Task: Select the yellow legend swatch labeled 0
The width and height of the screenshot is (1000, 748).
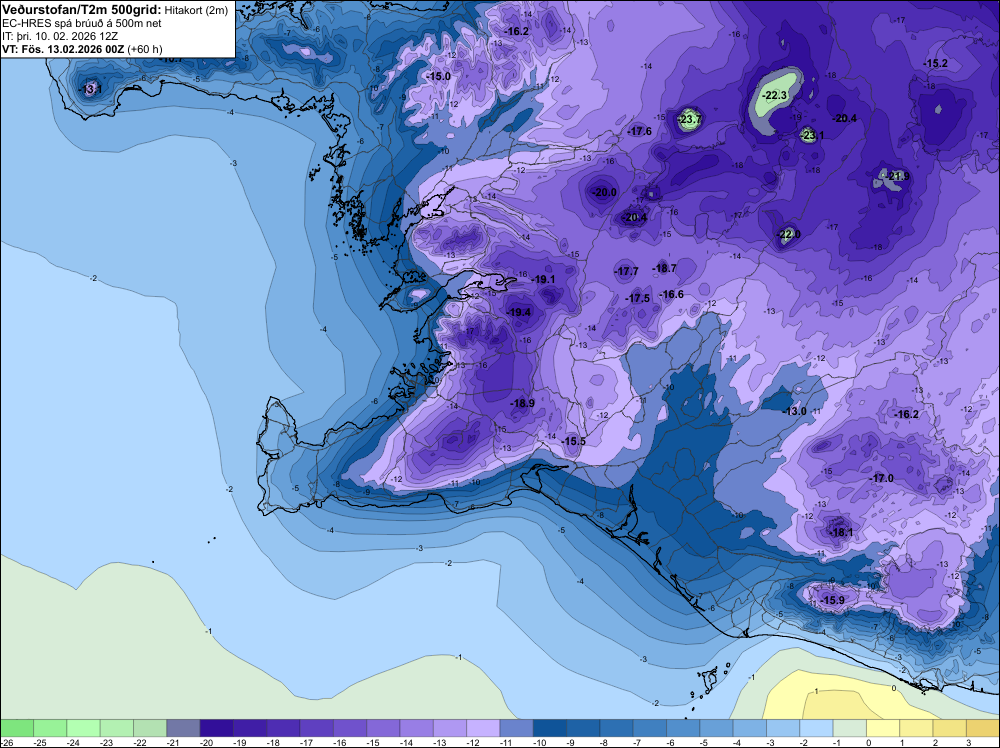Action: pyautogui.click(x=882, y=728)
